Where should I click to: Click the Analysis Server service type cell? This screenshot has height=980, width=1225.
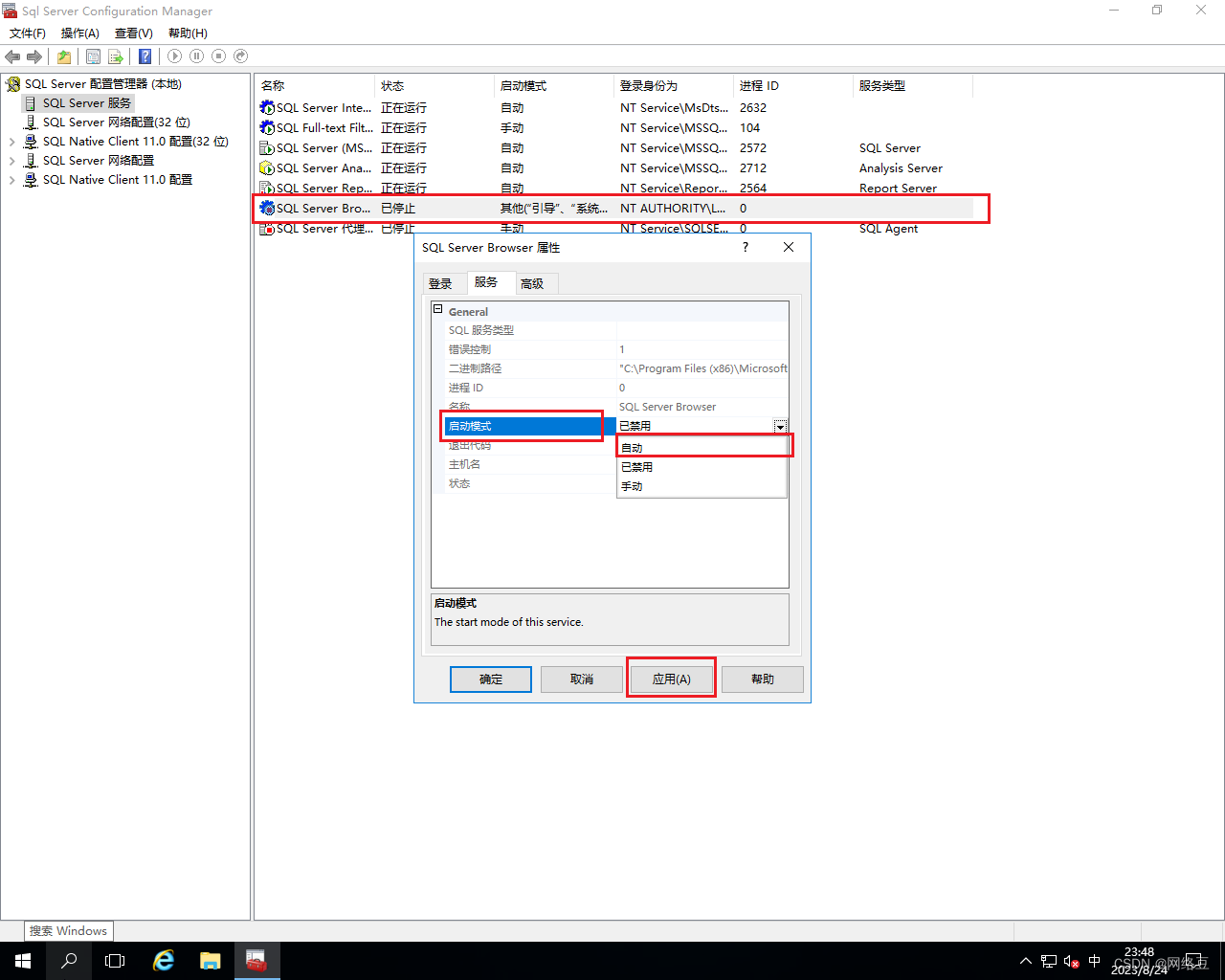coord(901,168)
